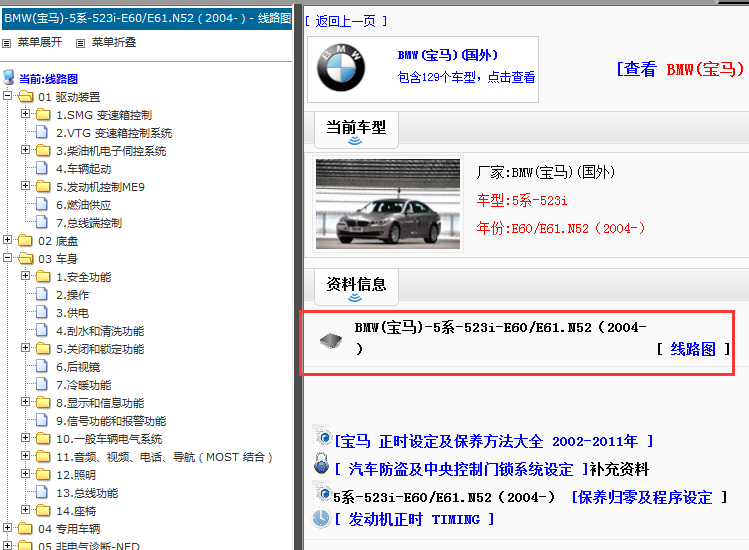Click the BMW roundel logo icon
Viewport: 749px width, 550px height.
tap(341, 68)
